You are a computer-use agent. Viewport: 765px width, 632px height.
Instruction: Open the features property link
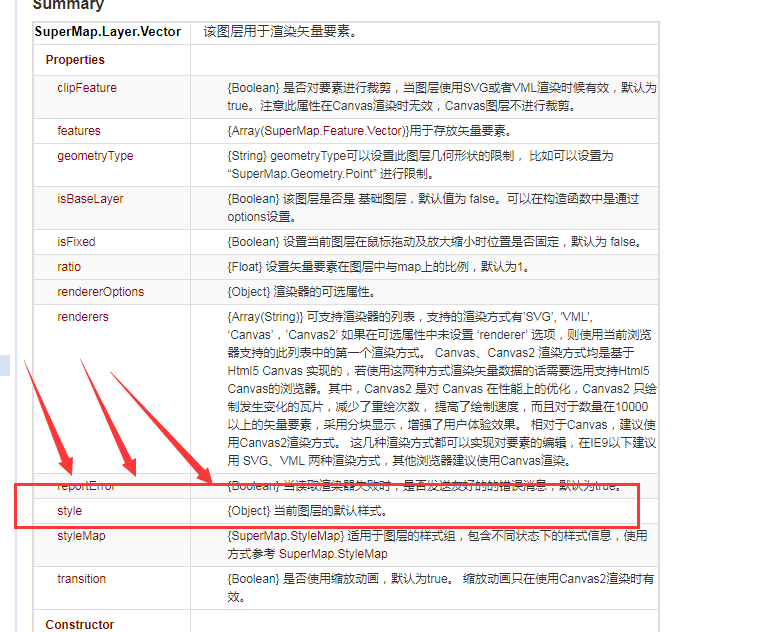click(79, 131)
